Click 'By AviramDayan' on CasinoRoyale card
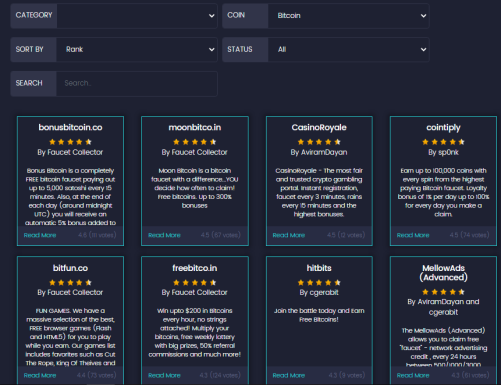 coord(319,152)
